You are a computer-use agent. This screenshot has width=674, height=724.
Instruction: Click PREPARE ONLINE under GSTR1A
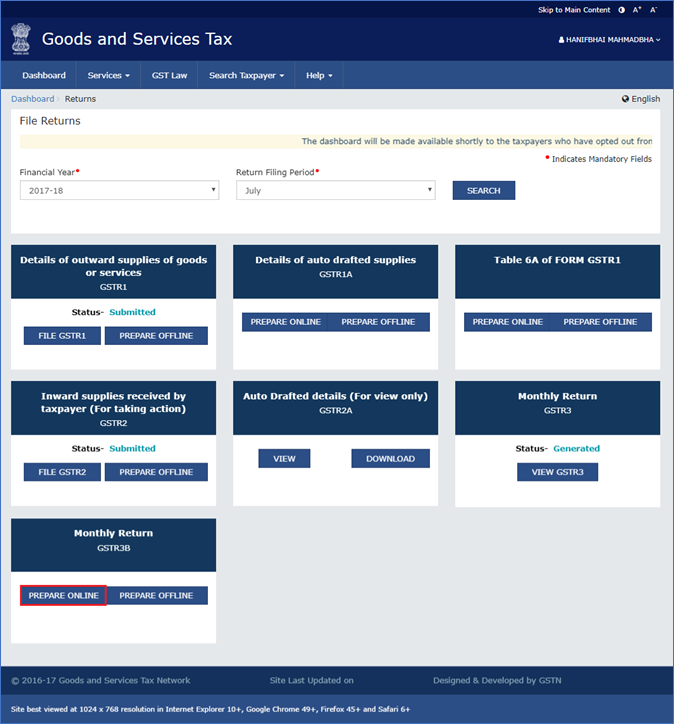click(285, 322)
